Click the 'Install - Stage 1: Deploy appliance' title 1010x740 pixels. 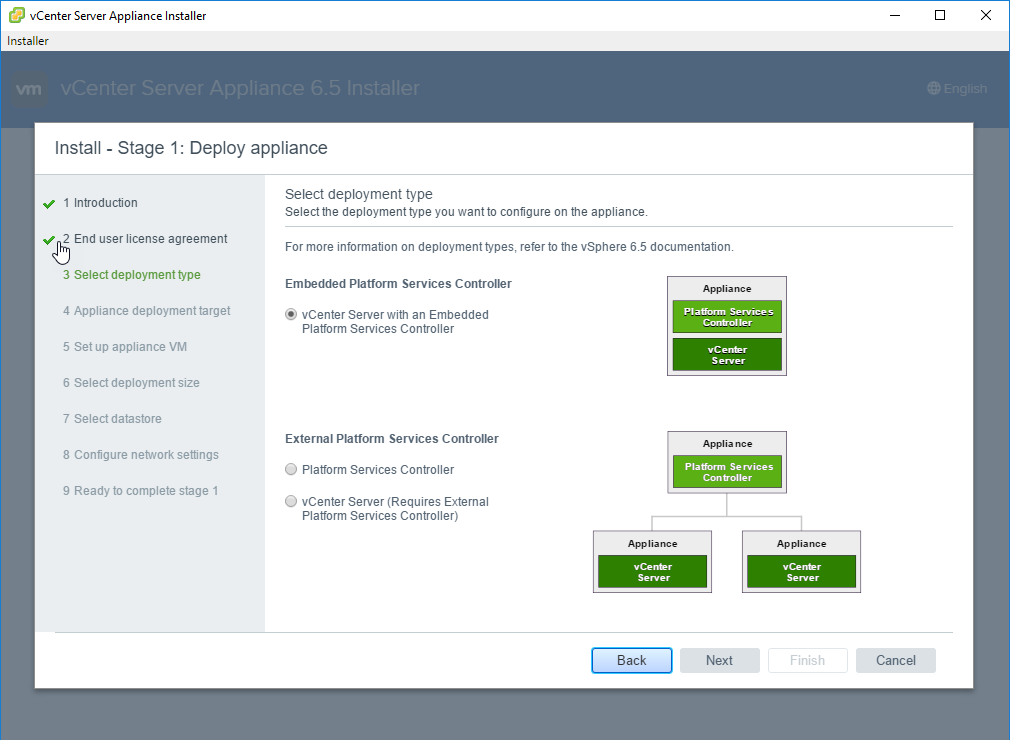click(x=191, y=148)
